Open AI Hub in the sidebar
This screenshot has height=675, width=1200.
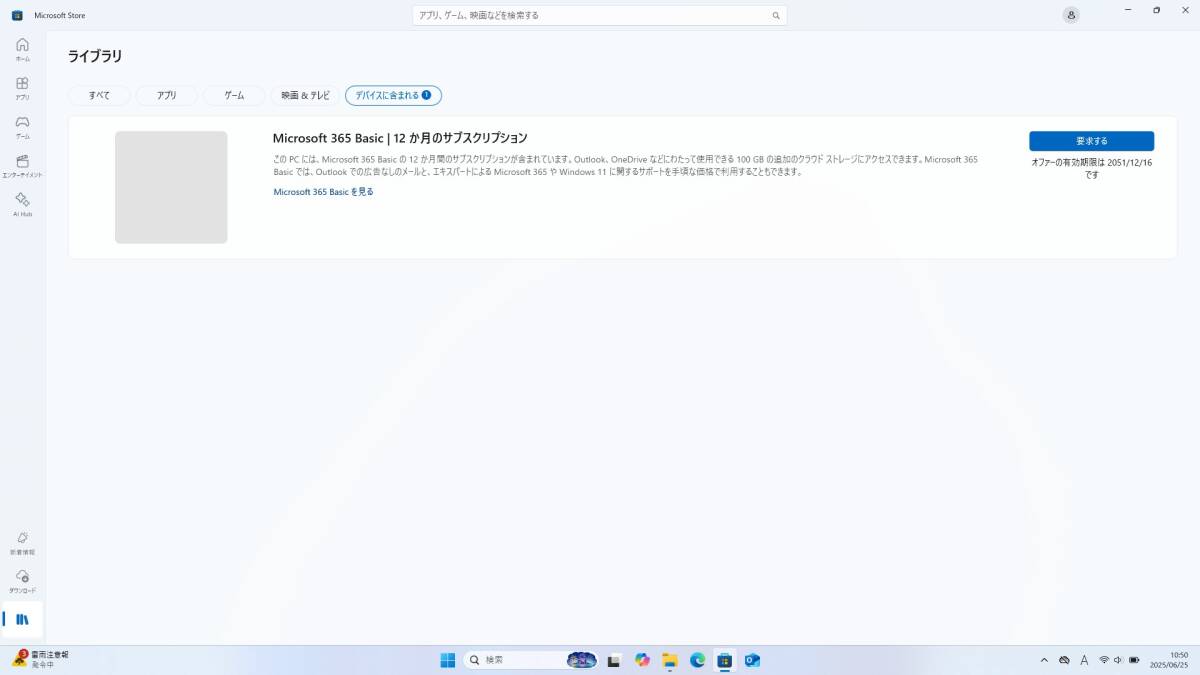pos(22,205)
